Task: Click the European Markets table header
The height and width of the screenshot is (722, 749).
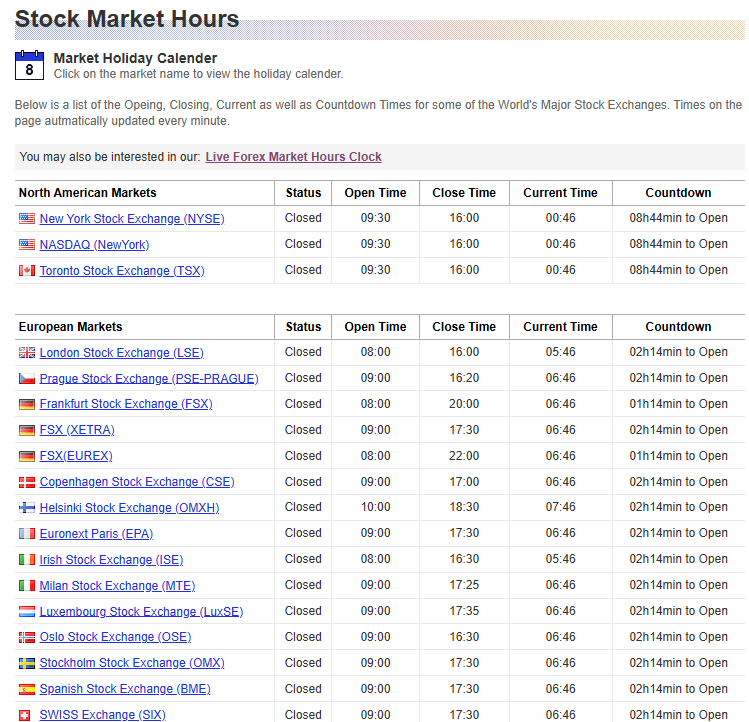Action: tap(70, 327)
